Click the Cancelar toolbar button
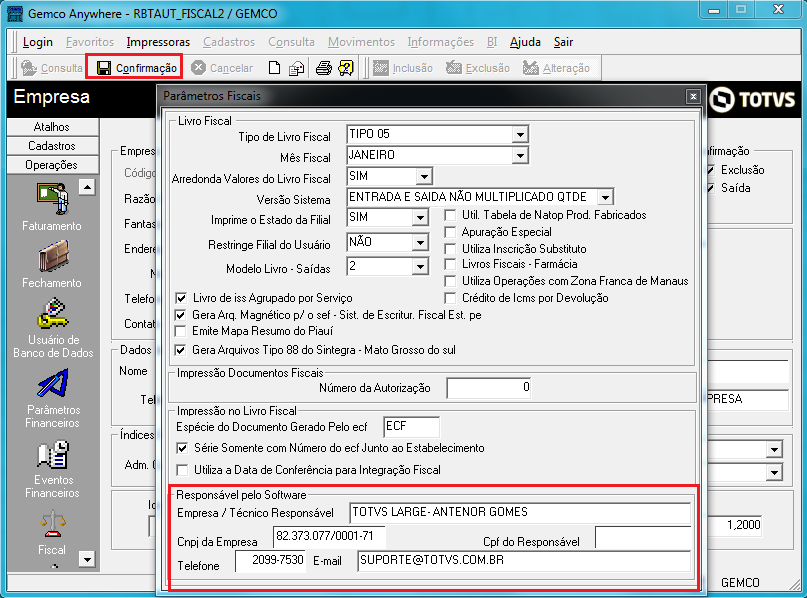The width and height of the screenshot is (807, 598). pyautogui.click(x=222, y=68)
